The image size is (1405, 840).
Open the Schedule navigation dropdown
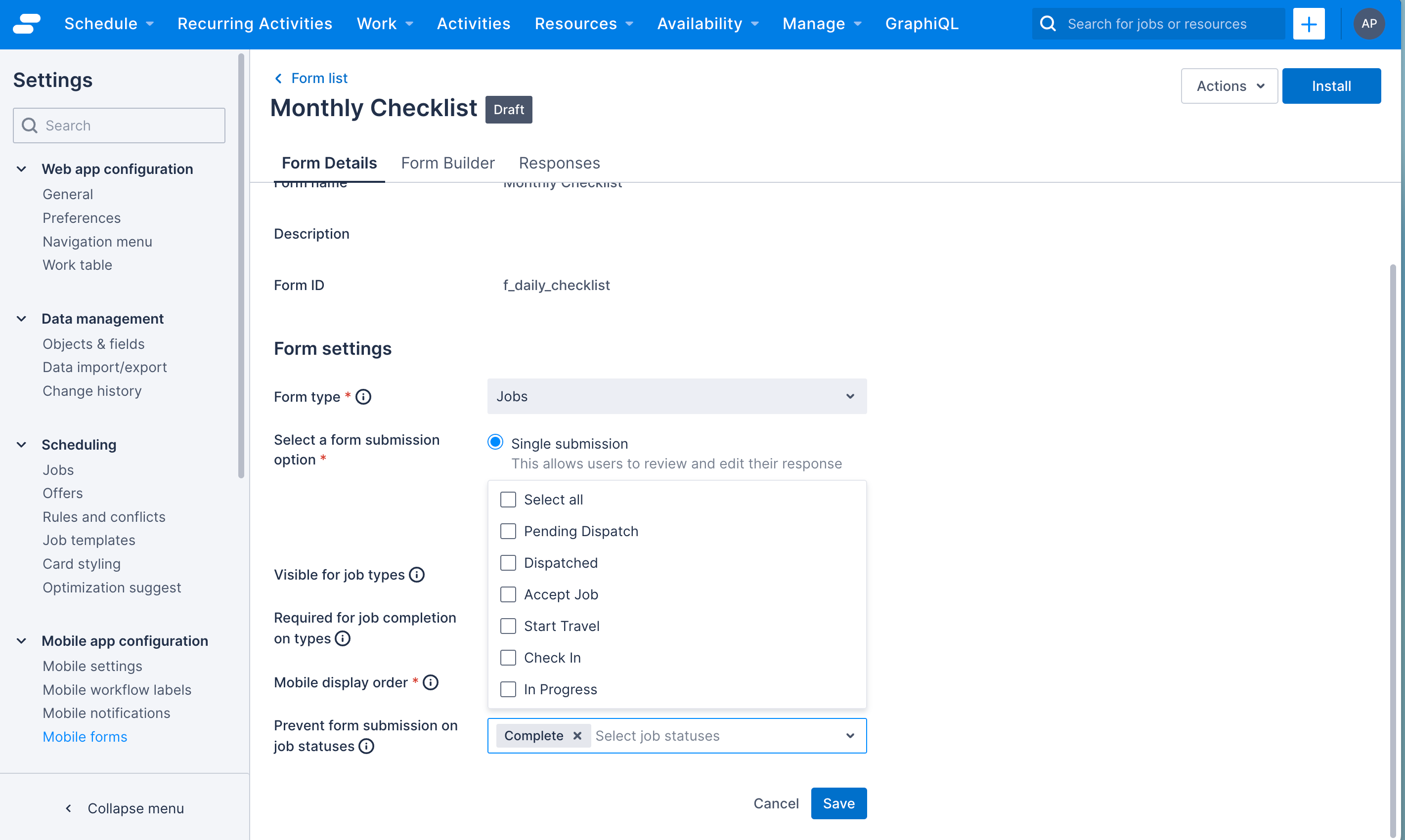point(109,24)
